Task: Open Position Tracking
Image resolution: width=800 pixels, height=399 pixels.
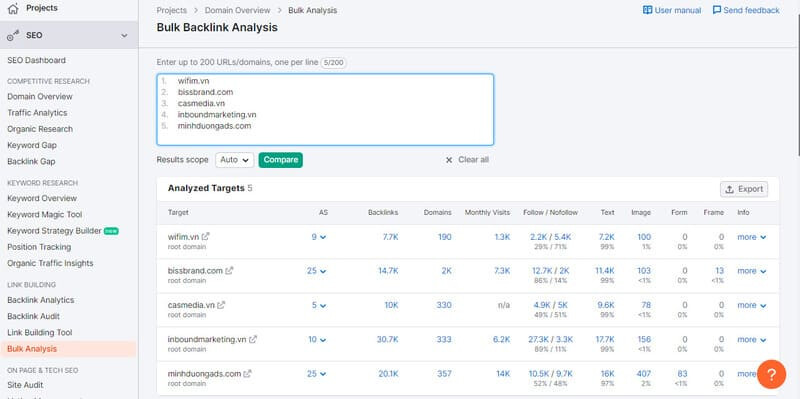Action: 39,247
